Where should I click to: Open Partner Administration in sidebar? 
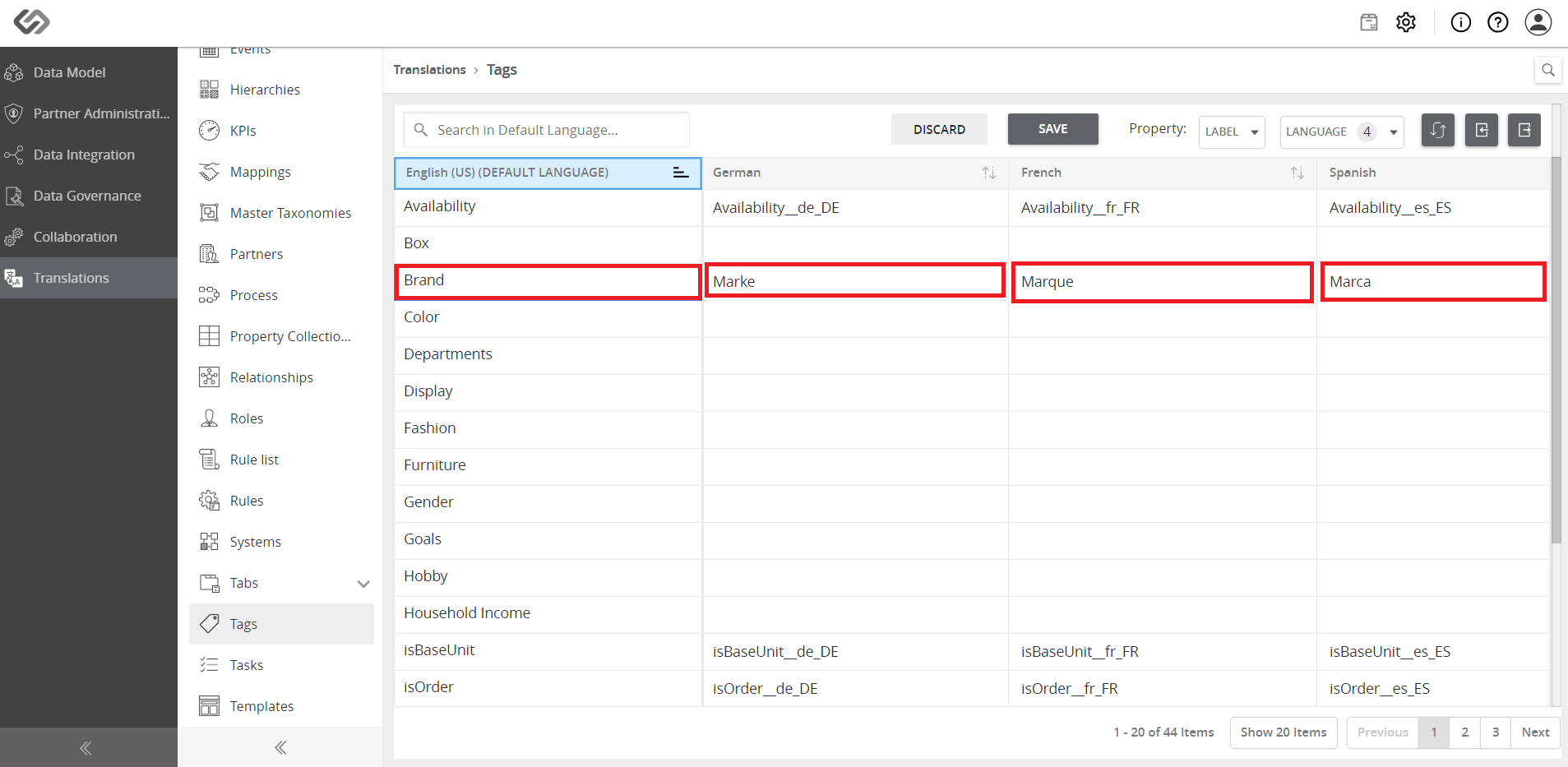coord(89,113)
